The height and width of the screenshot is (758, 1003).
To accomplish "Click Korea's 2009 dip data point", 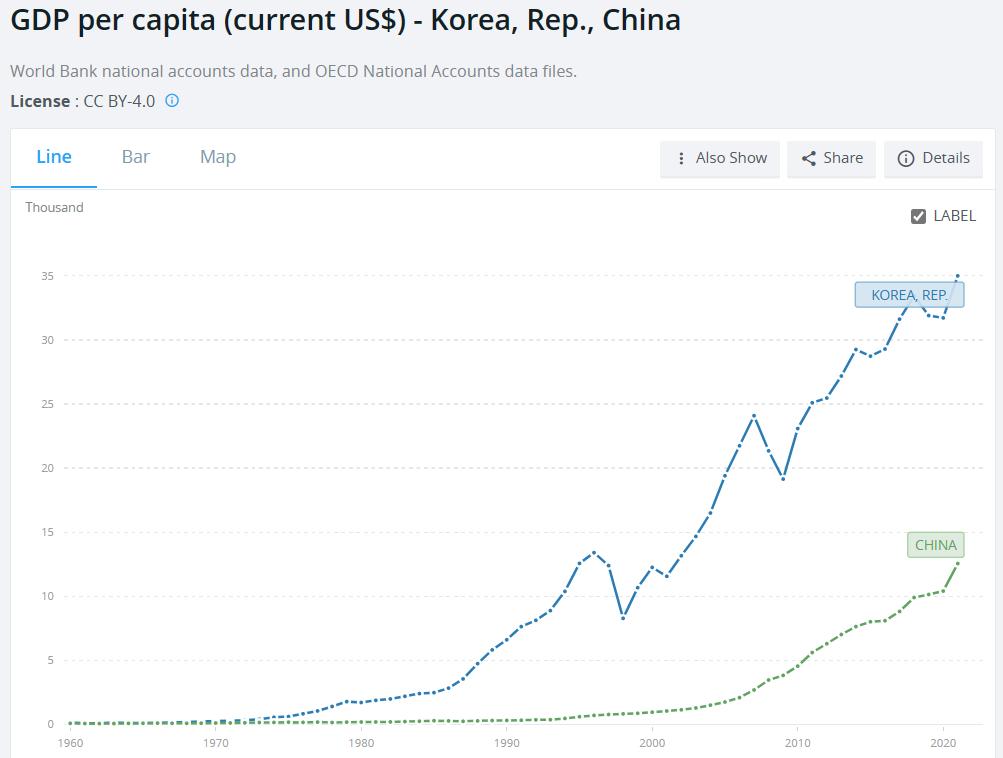I will (x=783, y=479).
